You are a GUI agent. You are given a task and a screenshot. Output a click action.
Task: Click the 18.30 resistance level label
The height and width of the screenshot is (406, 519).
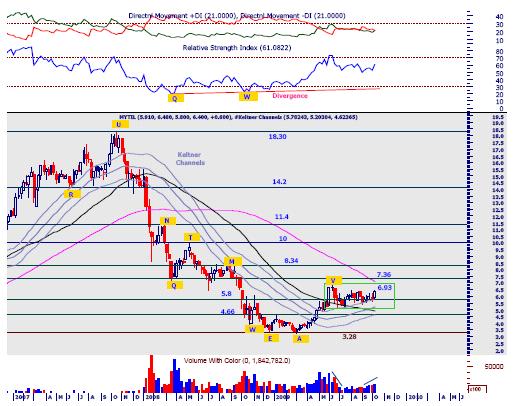click(277, 137)
